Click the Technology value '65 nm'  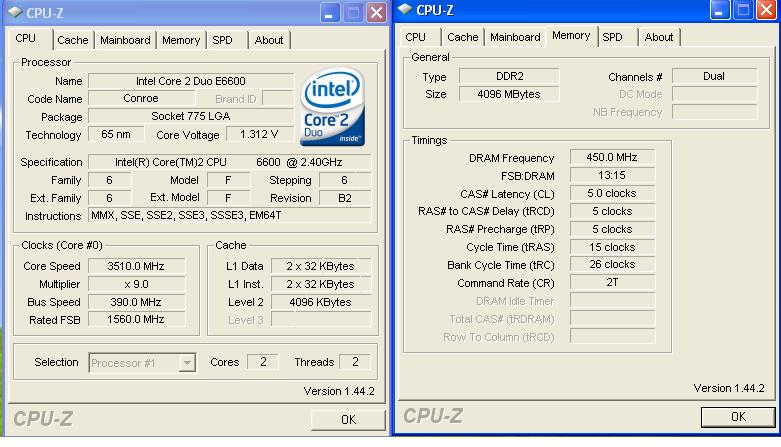click(x=116, y=134)
